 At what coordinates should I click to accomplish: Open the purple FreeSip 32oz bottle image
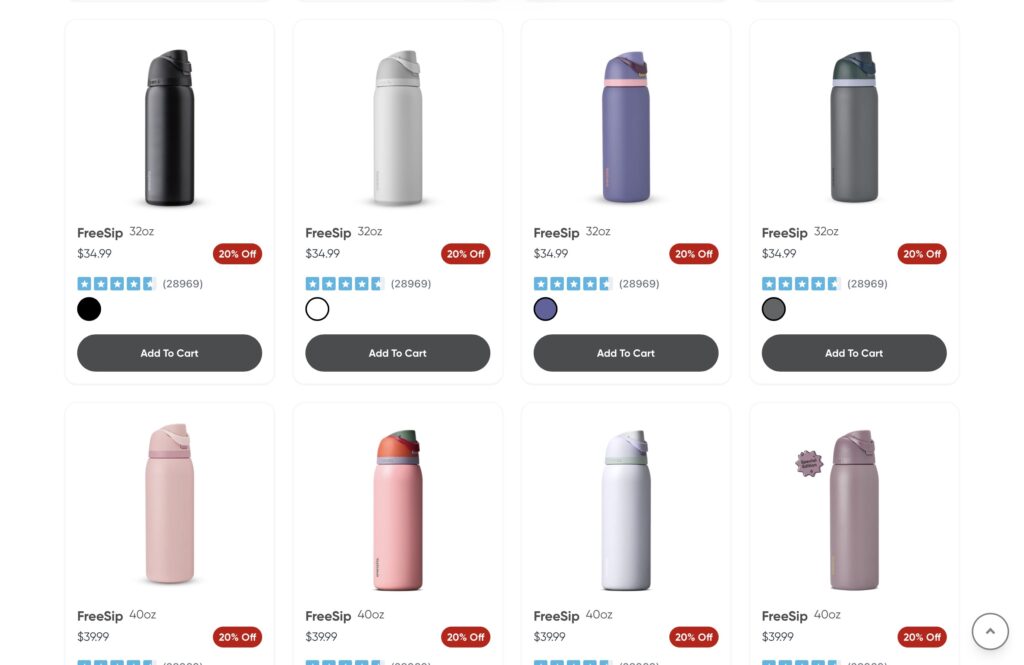(x=626, y=127)
